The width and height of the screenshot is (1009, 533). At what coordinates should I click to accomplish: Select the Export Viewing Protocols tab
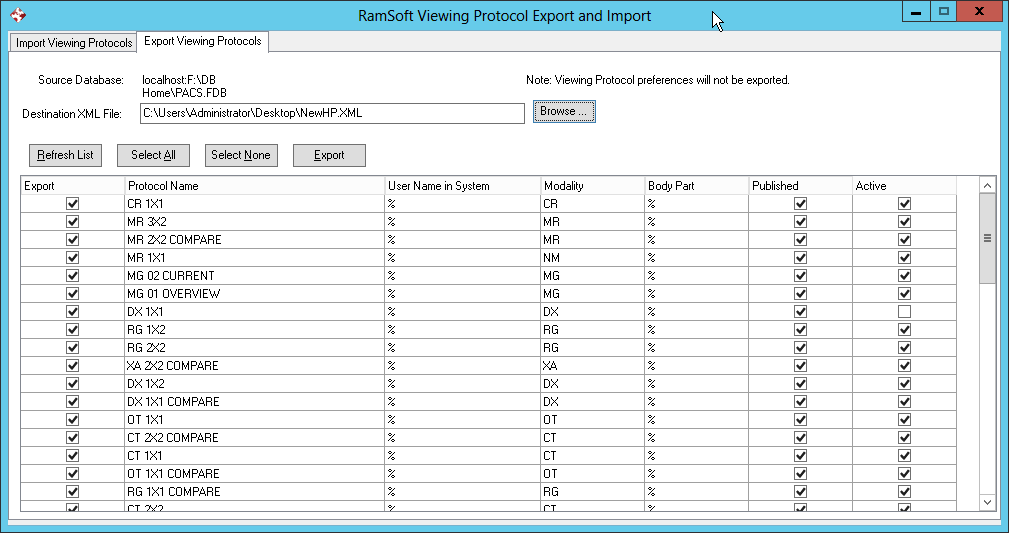(x=203, y=42)
